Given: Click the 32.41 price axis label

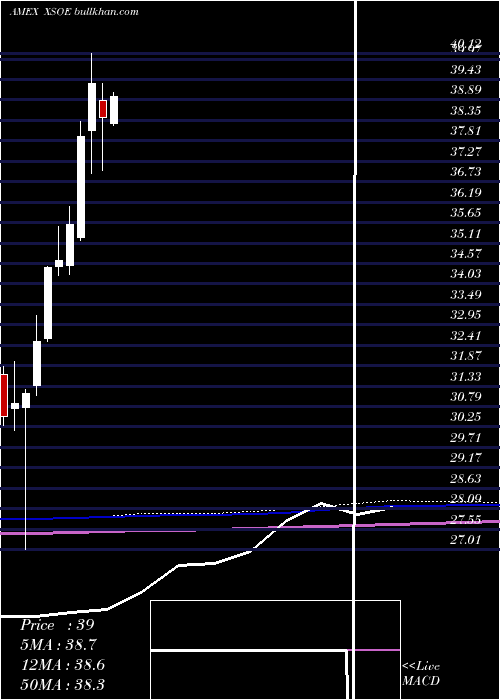Looking at the screenshot, I should tap(466, 335).
